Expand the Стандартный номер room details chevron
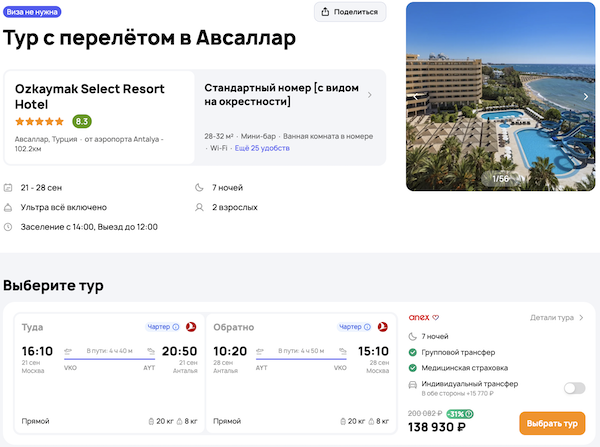 click(x=370, y=95)
